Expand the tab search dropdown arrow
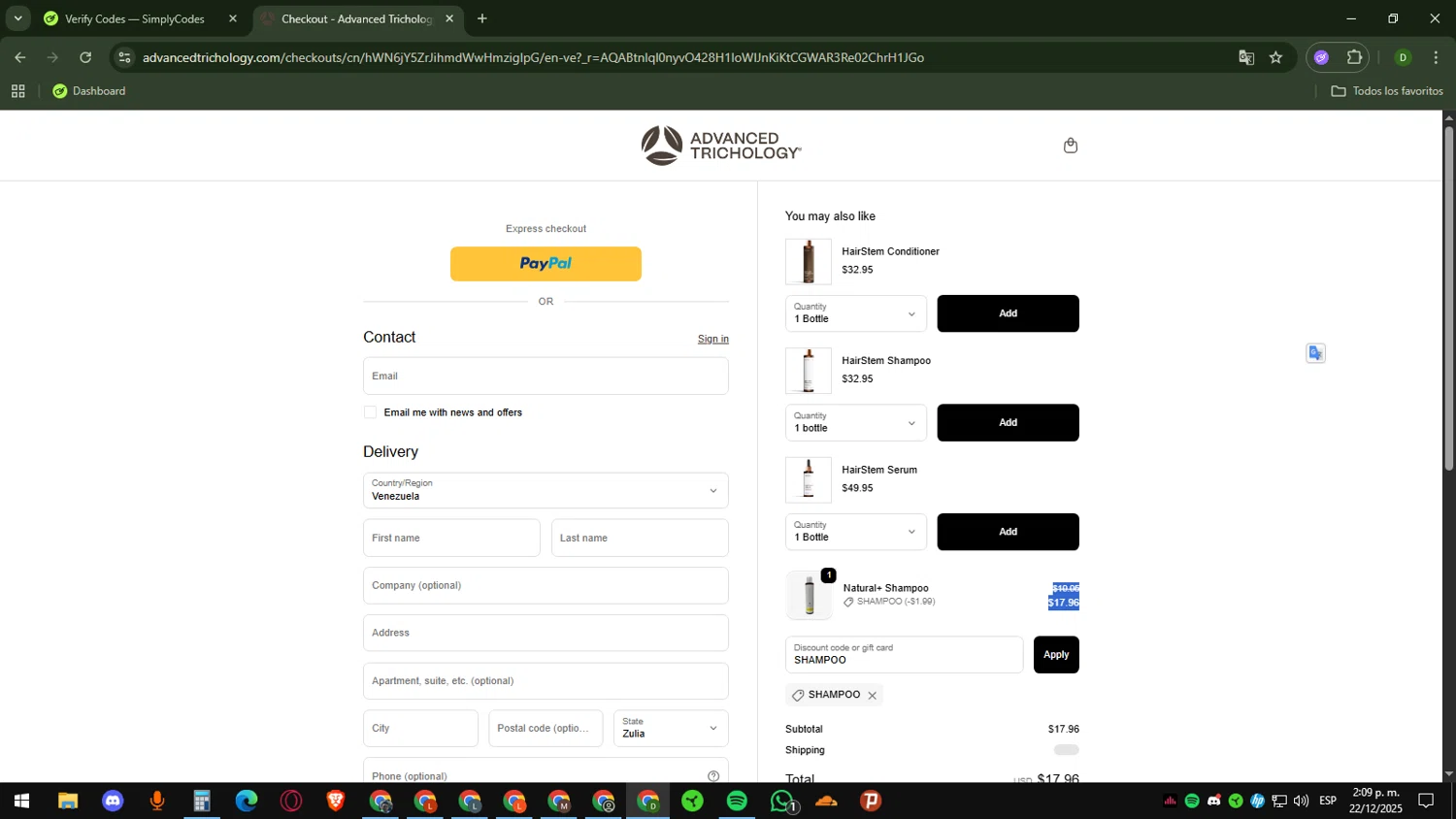 [x=17, y=18]
